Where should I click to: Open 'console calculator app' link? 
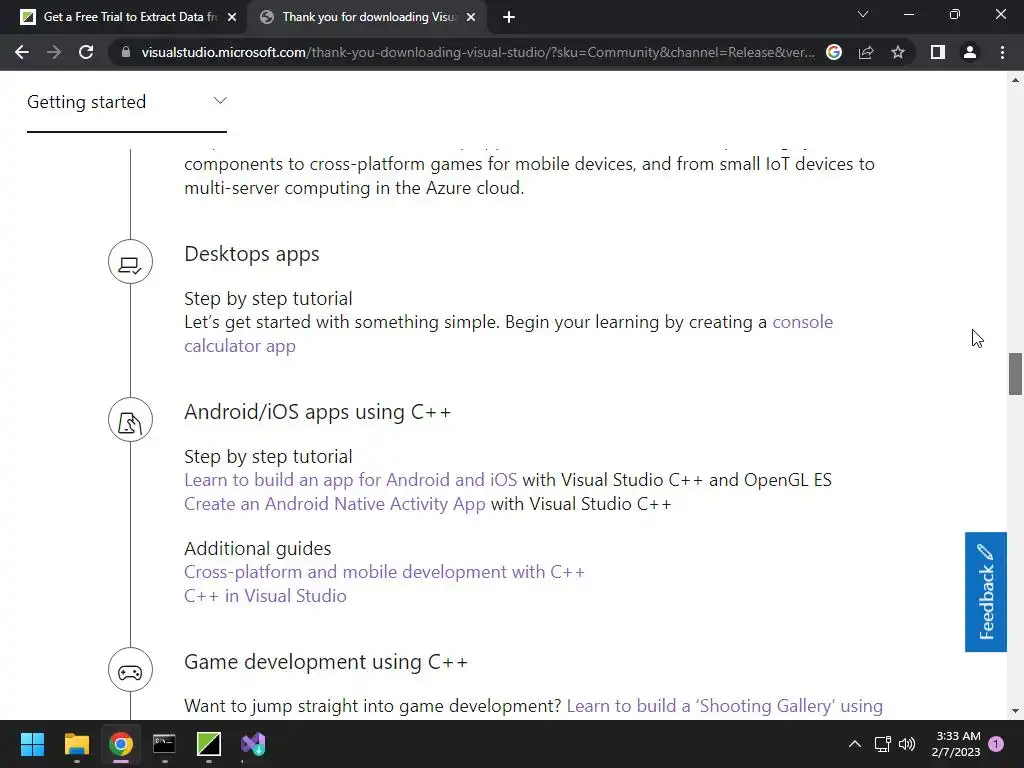click(x=803, y=322)
